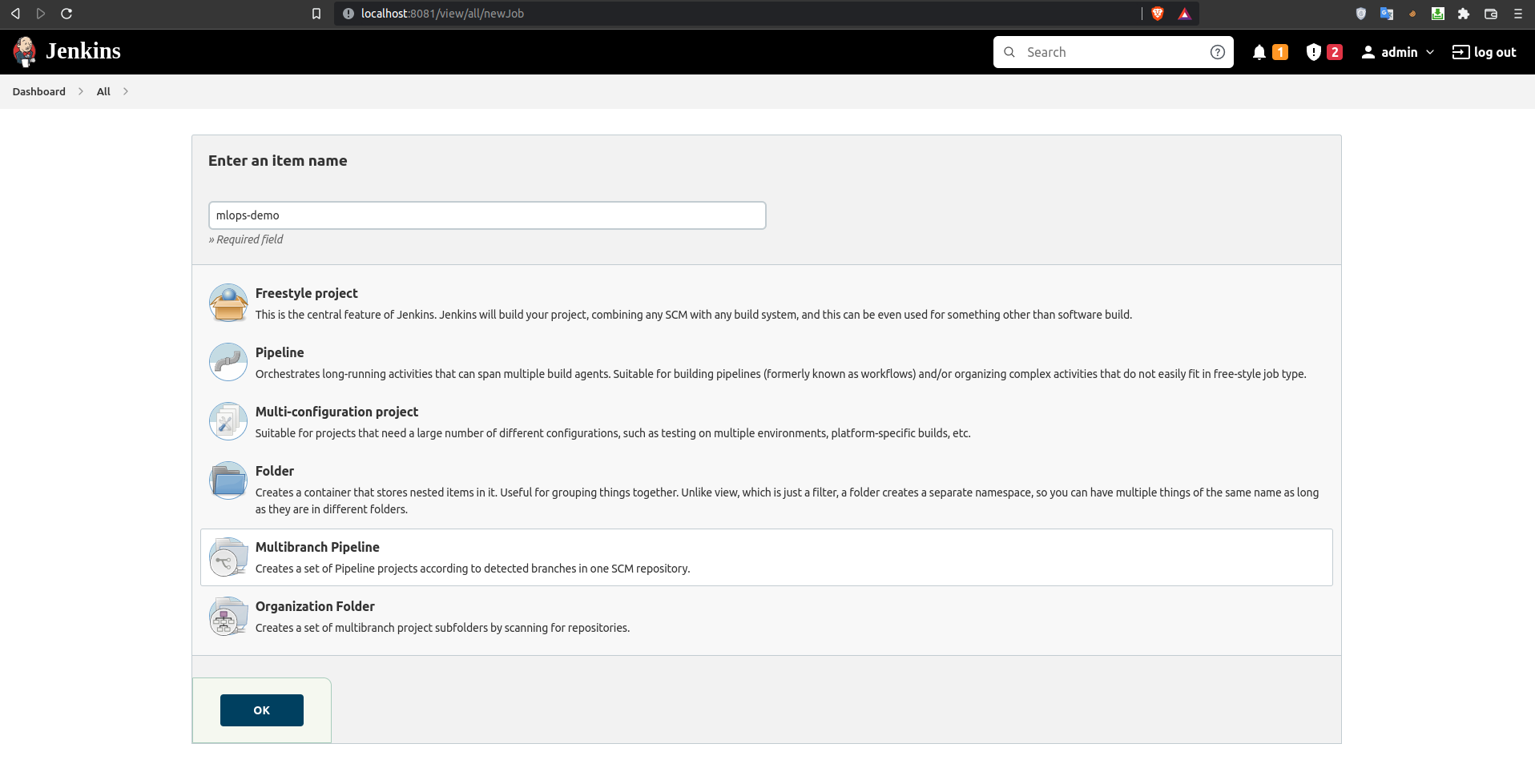Click the browser back arrow
Viewport: 1535px width, 784px height.
(x=15, y=14)
